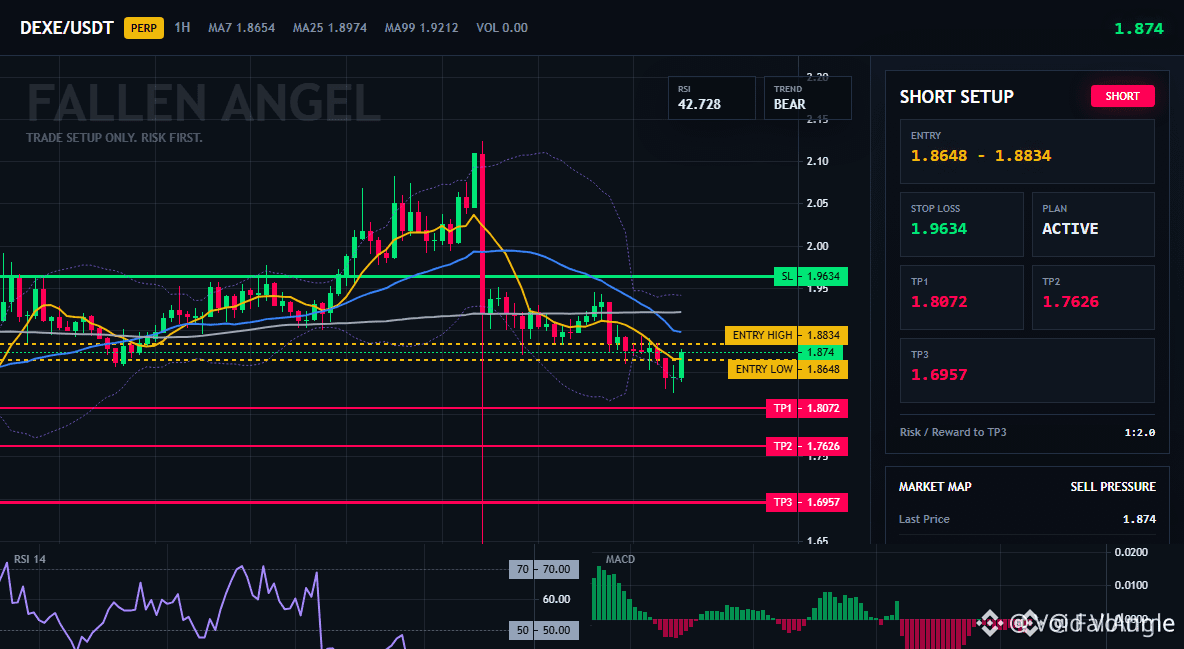The image size is (1184, 649).
Task: Click the green SL 1.9634 chart tag
Action: pyautogui.click(x=811, y=277)
